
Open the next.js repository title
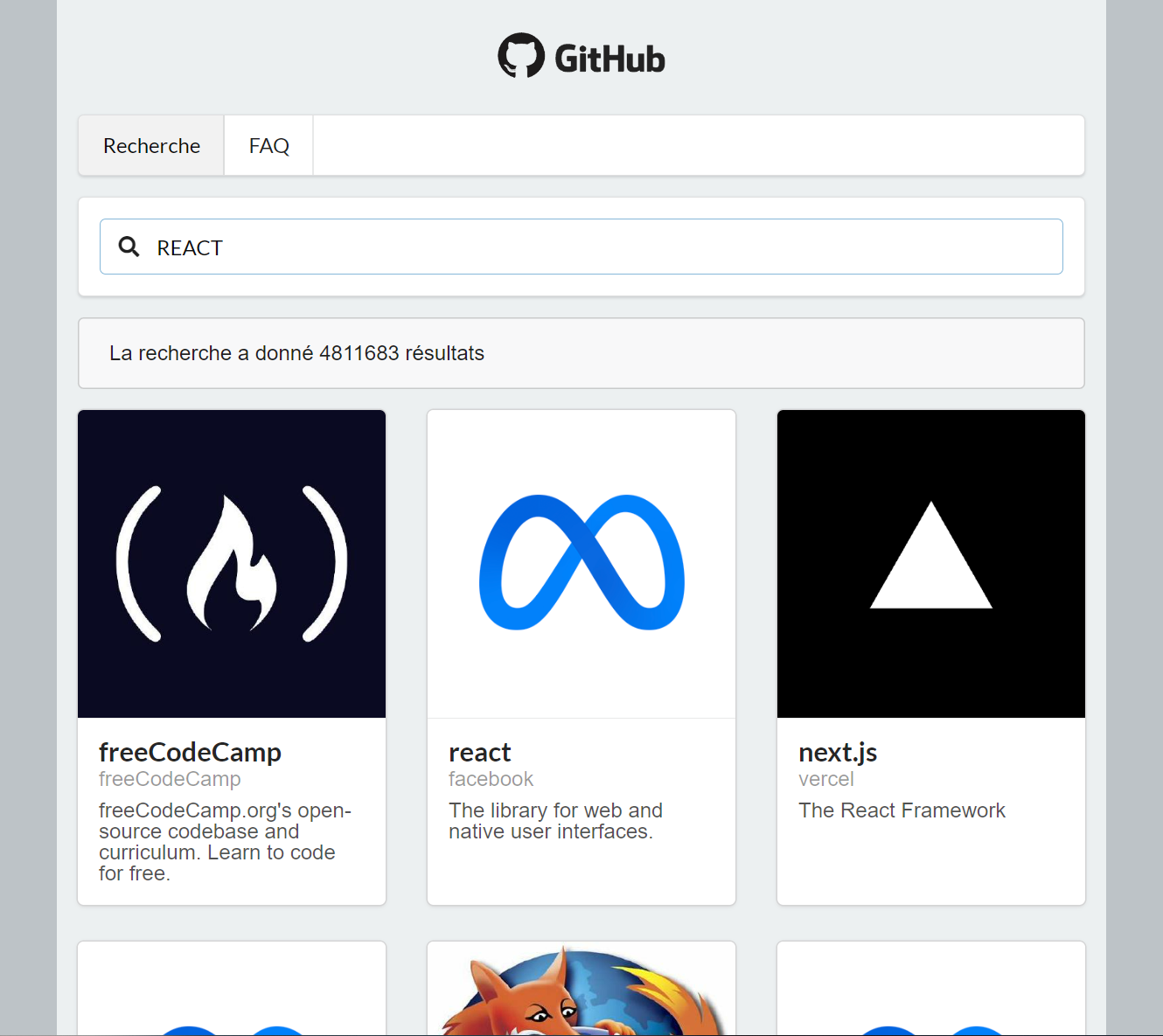[x=837, y=752]
